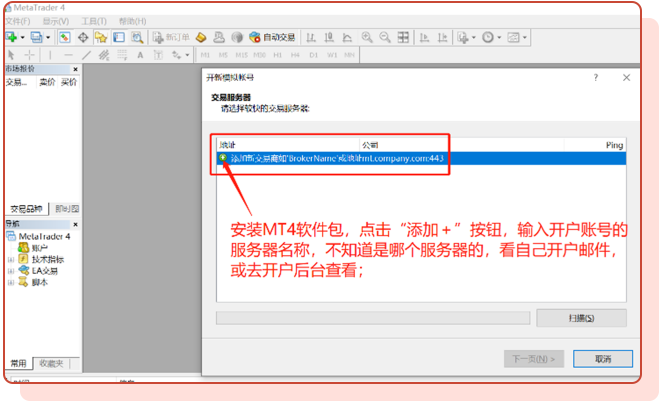Open dropdown arrow beside indicators icon

pyautogui.click(x=474, y=37)
